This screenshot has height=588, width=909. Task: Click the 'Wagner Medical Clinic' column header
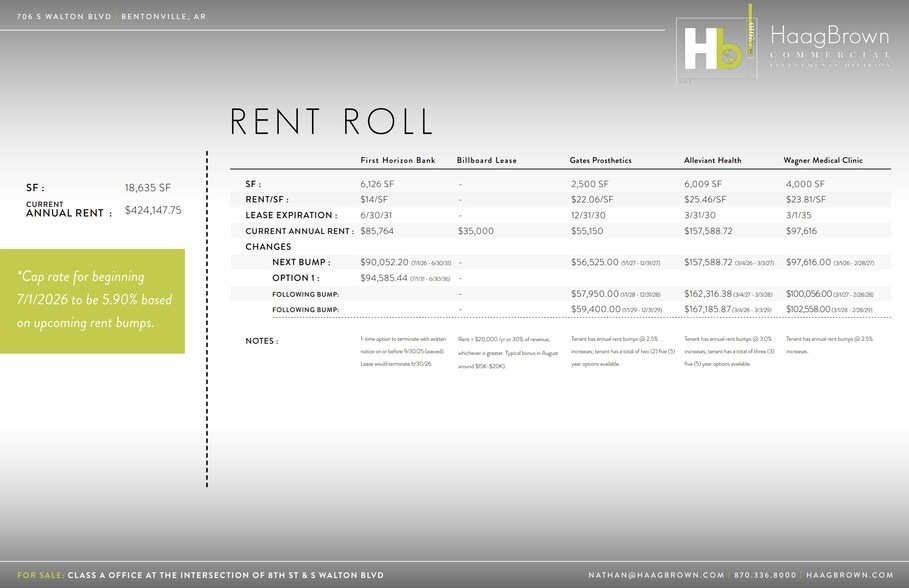click(x=823, y=160)
